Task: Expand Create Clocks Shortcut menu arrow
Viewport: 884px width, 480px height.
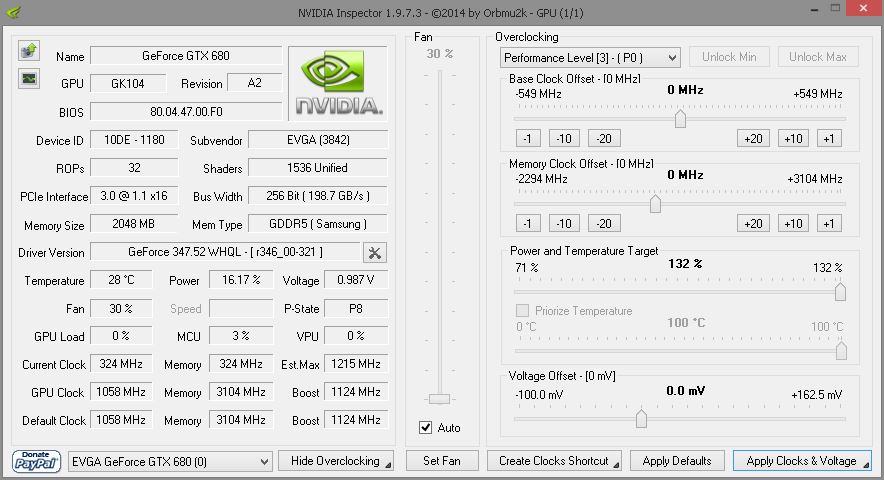Action: (616, 465)
